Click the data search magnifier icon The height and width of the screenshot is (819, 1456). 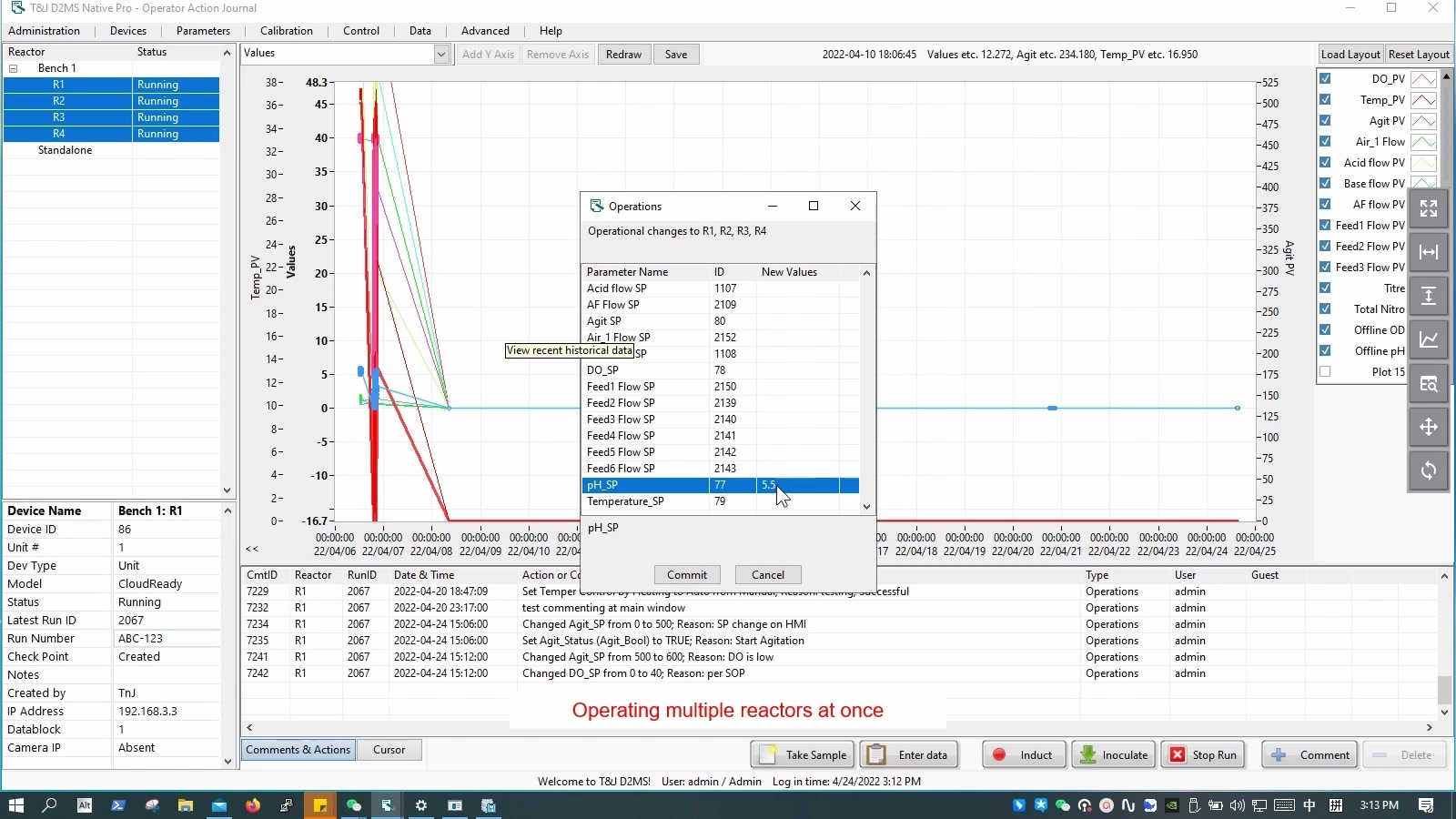(x=1429, y=383)
